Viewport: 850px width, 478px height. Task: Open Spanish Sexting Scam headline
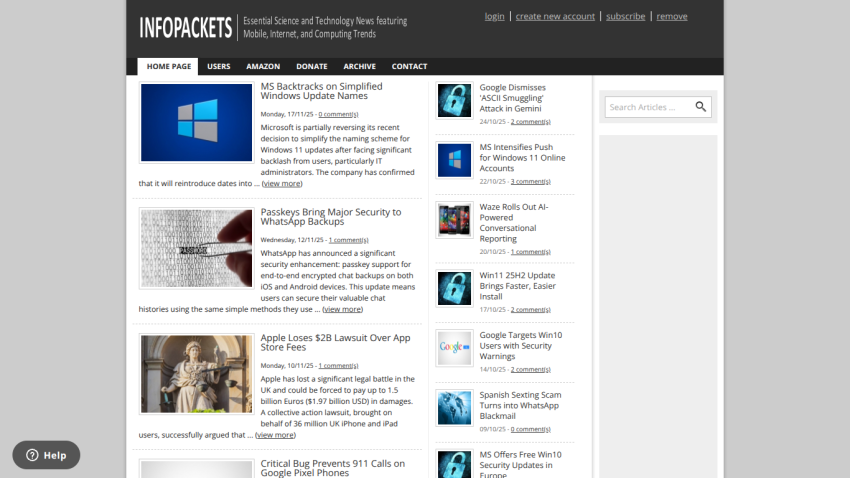(x=520, y=405)
